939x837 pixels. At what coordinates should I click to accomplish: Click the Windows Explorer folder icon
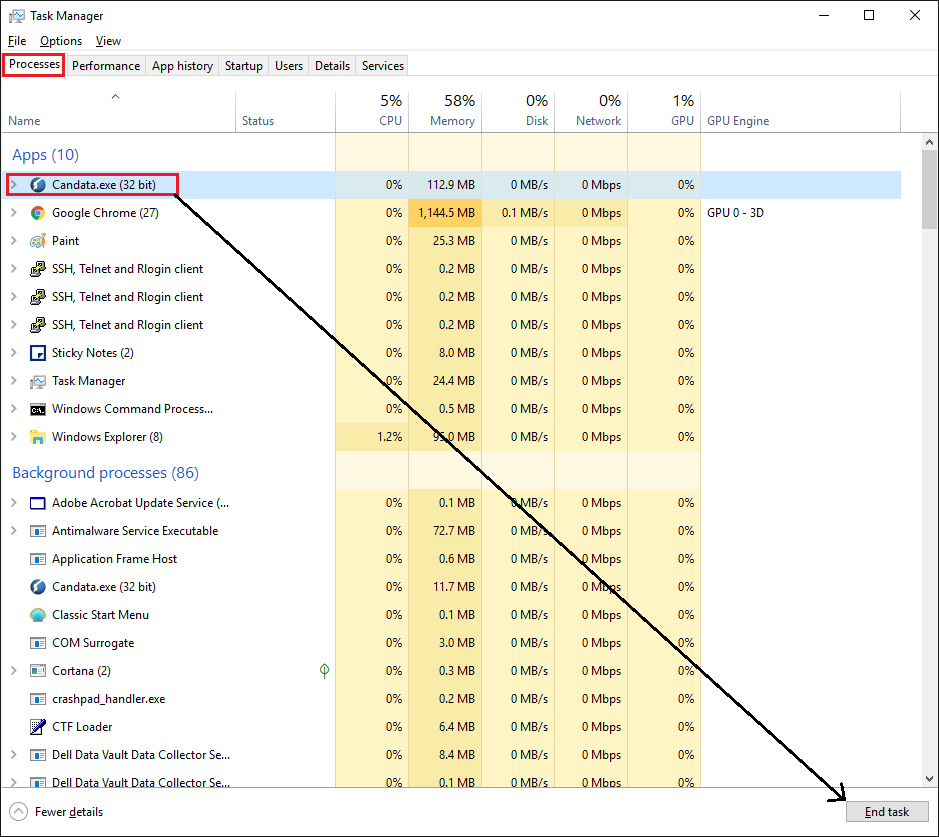coord(38,437)
